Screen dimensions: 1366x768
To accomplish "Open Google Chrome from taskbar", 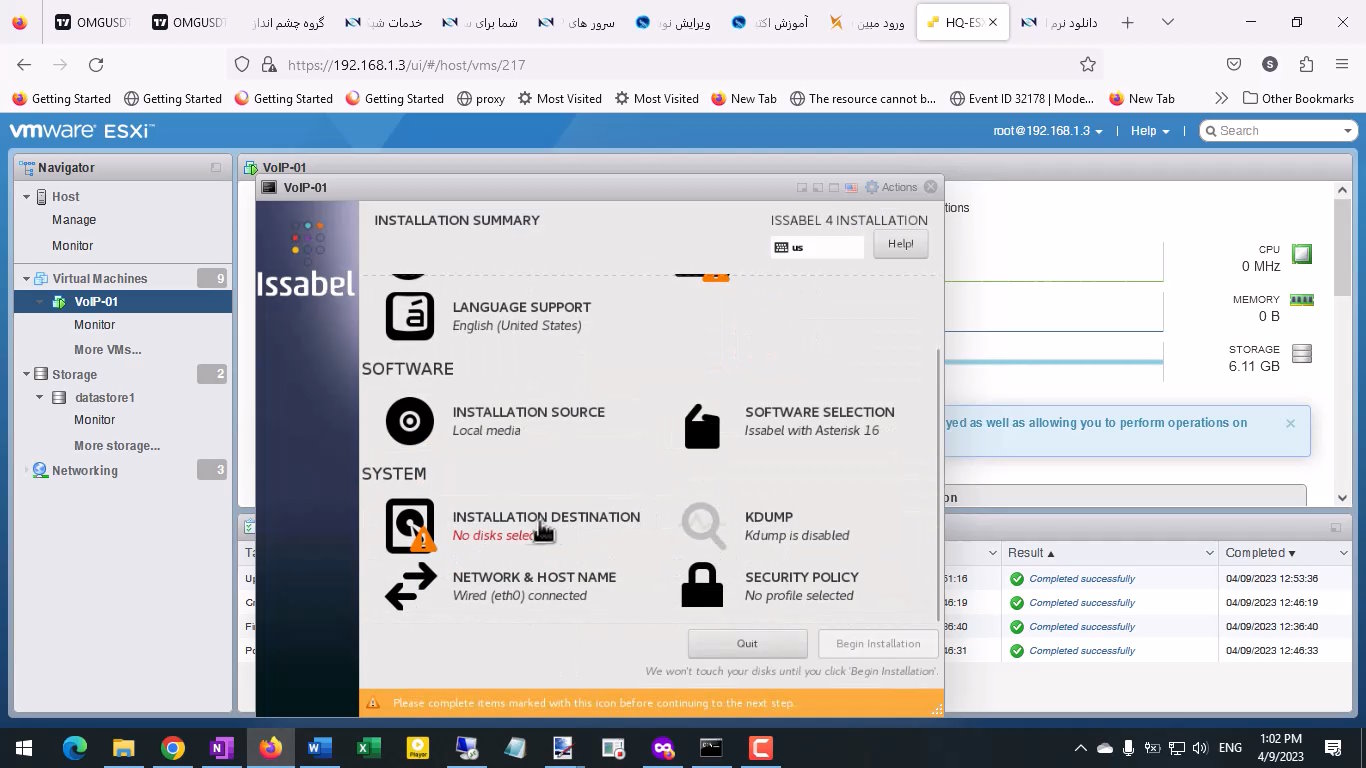I will click(173, 748).
